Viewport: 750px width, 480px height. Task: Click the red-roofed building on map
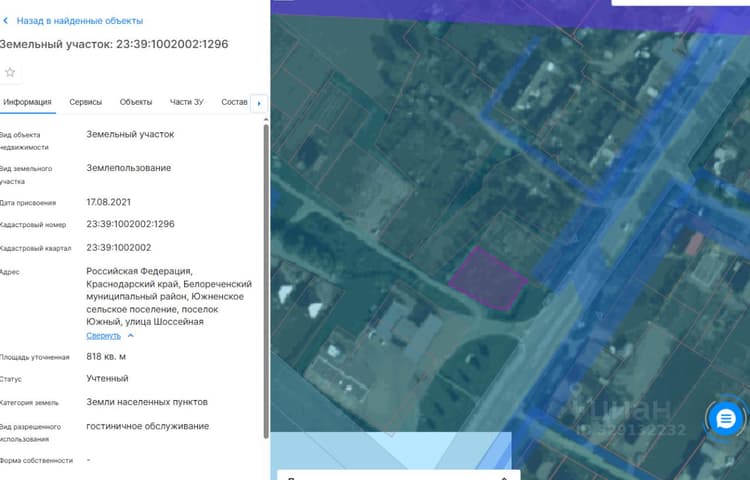click(x=694, y=244)
